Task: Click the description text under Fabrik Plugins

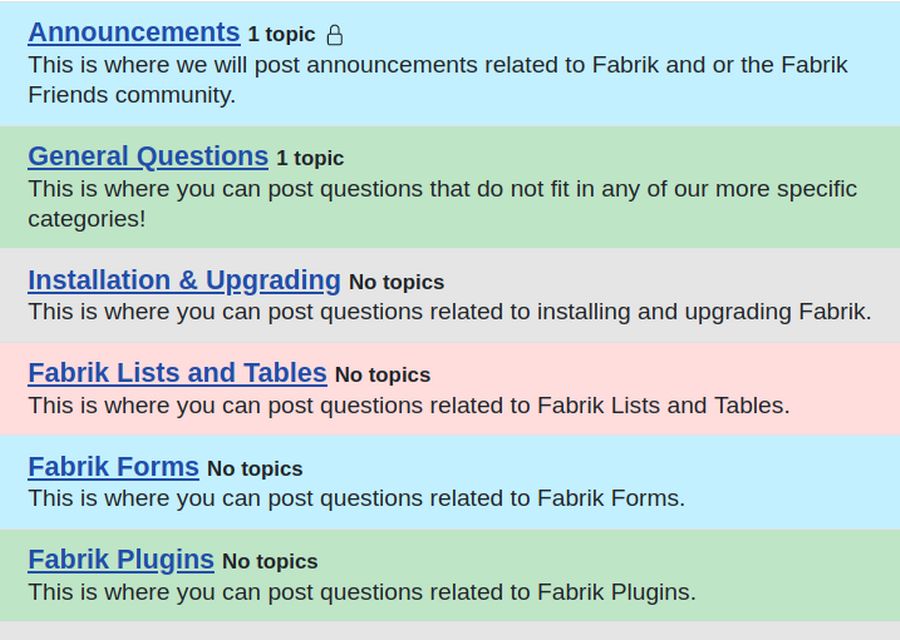Action: tap(361, 592)
